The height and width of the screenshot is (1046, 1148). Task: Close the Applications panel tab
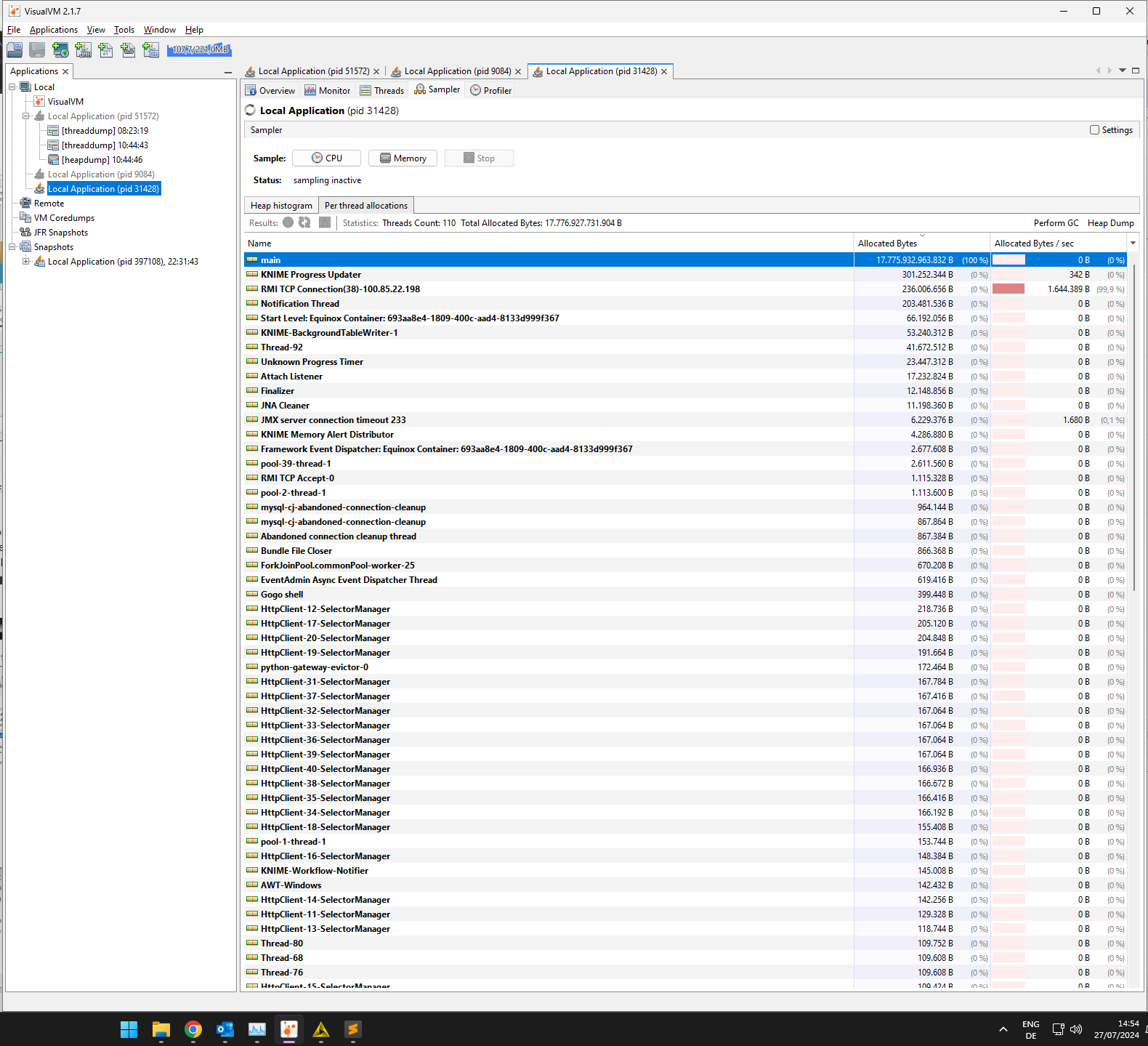pyautogui.click(x=65, y=71)
